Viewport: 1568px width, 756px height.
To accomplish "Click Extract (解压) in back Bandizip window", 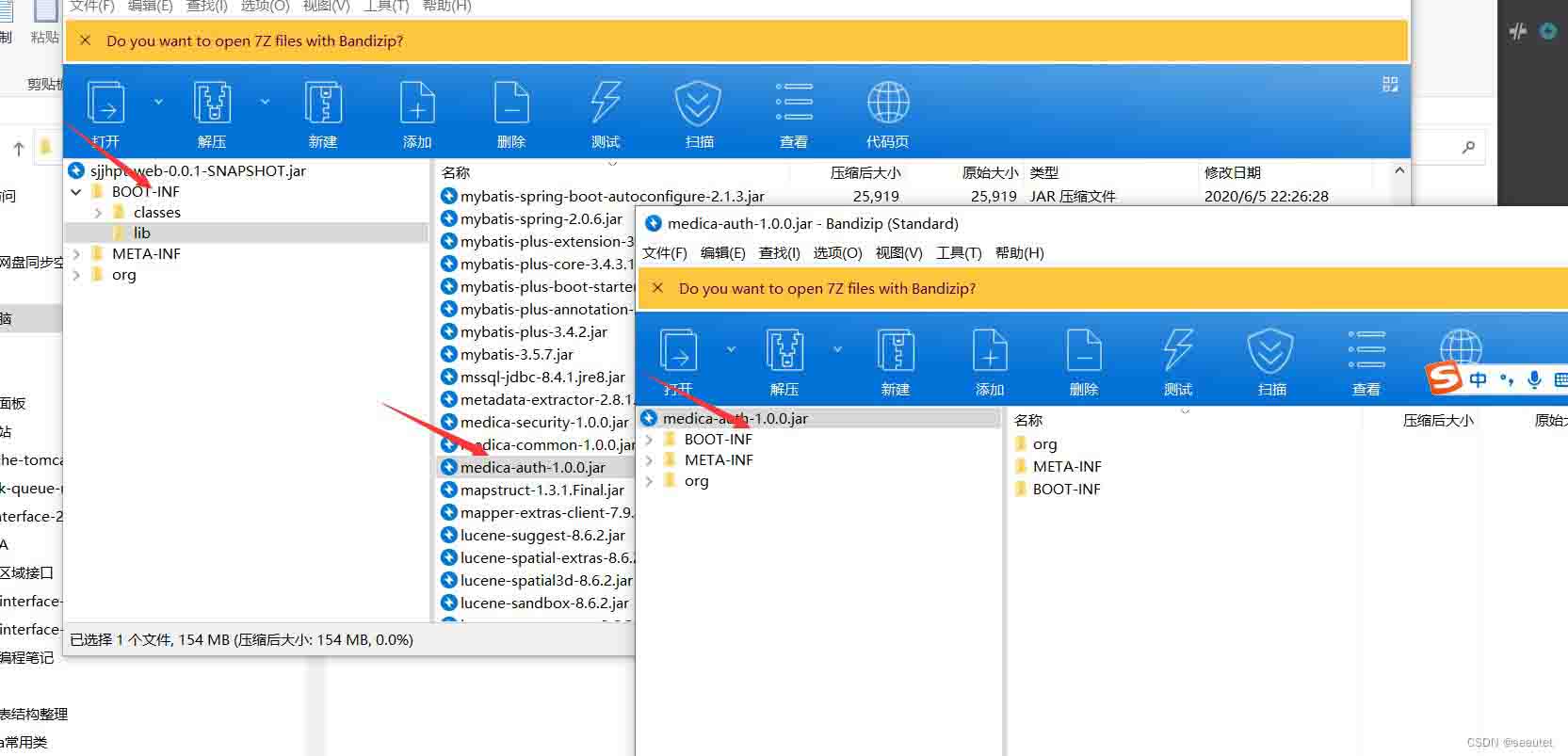I will (x=213, y=115).
